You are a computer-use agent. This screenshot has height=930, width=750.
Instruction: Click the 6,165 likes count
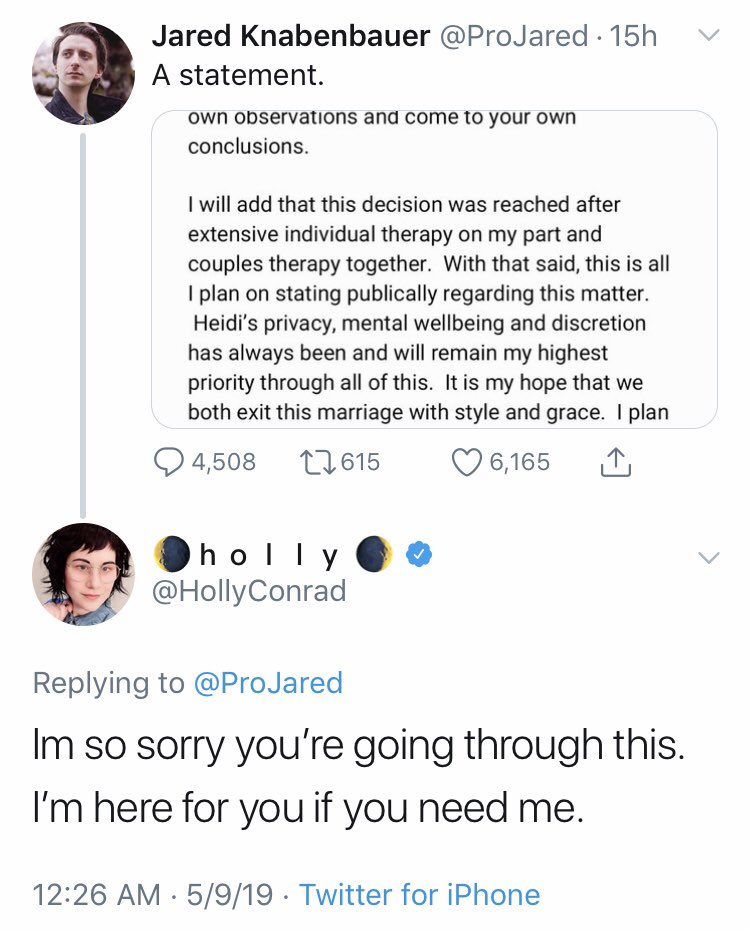click(x=520, y=462)
